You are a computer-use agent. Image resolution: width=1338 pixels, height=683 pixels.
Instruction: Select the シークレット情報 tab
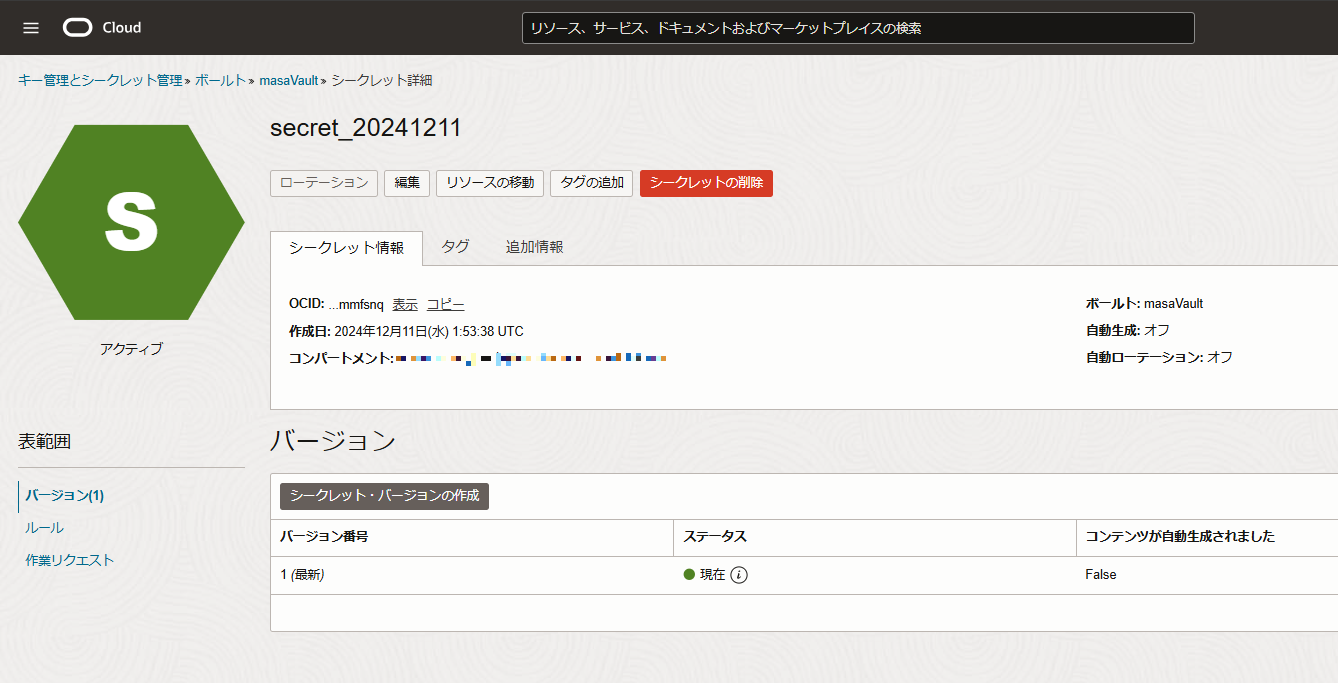click(346, 248)
